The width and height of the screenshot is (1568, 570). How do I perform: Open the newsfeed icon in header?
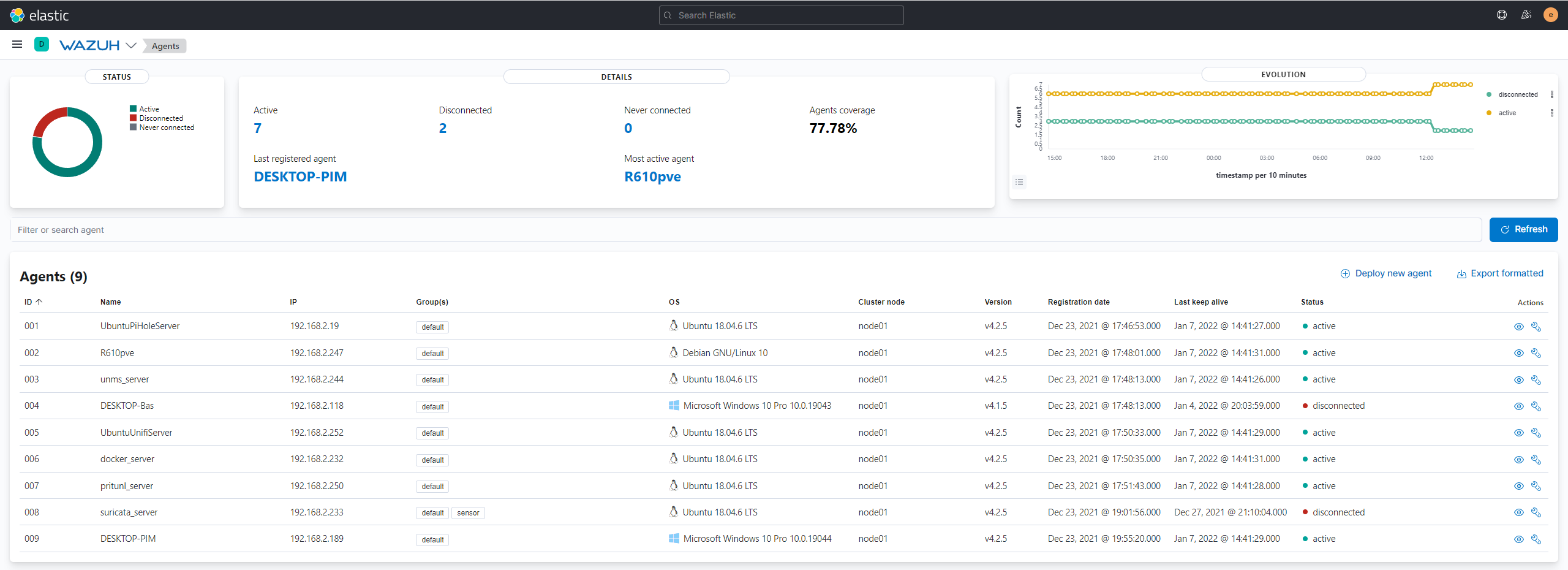pyautogui.click(x=1526, y=15)
